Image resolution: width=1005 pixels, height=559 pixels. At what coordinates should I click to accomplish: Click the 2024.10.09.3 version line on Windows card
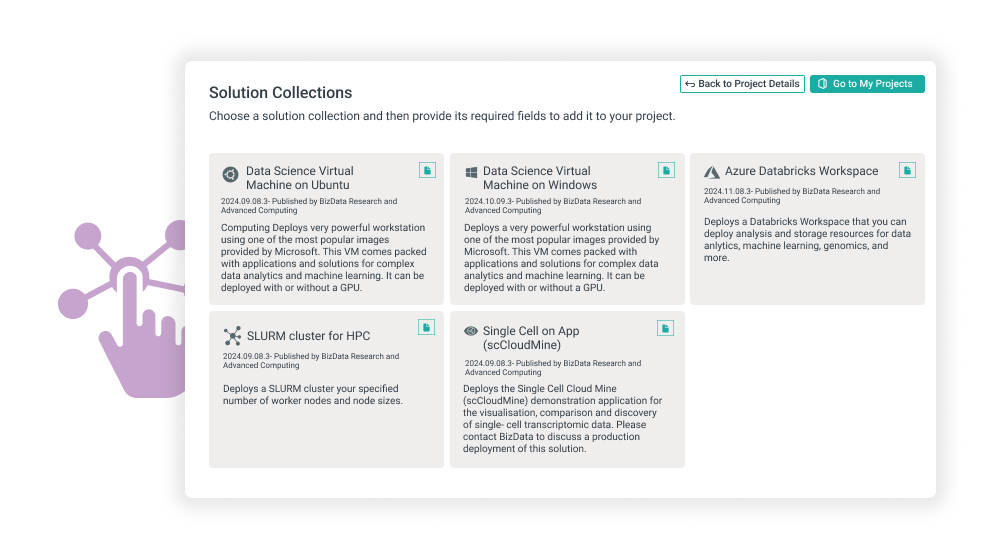pos(552,206)
